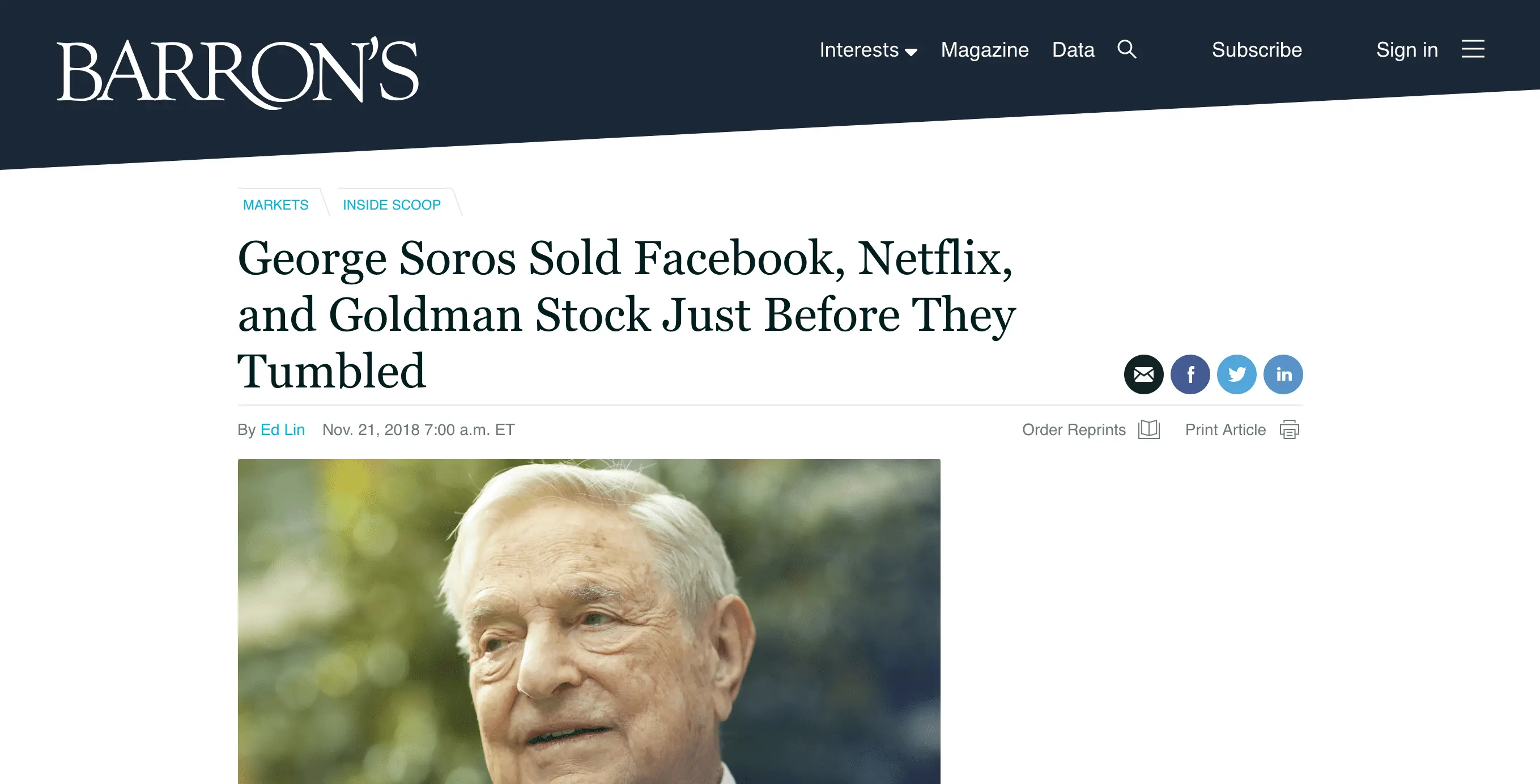The height and width of the screenshot is (784, 1540).
Task: Open author Ed Lin's page
Action: point(283,429)
